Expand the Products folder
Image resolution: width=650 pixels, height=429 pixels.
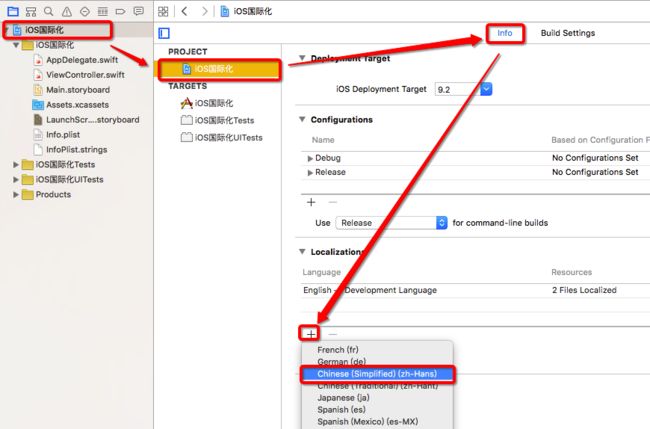tap(16, 194)
